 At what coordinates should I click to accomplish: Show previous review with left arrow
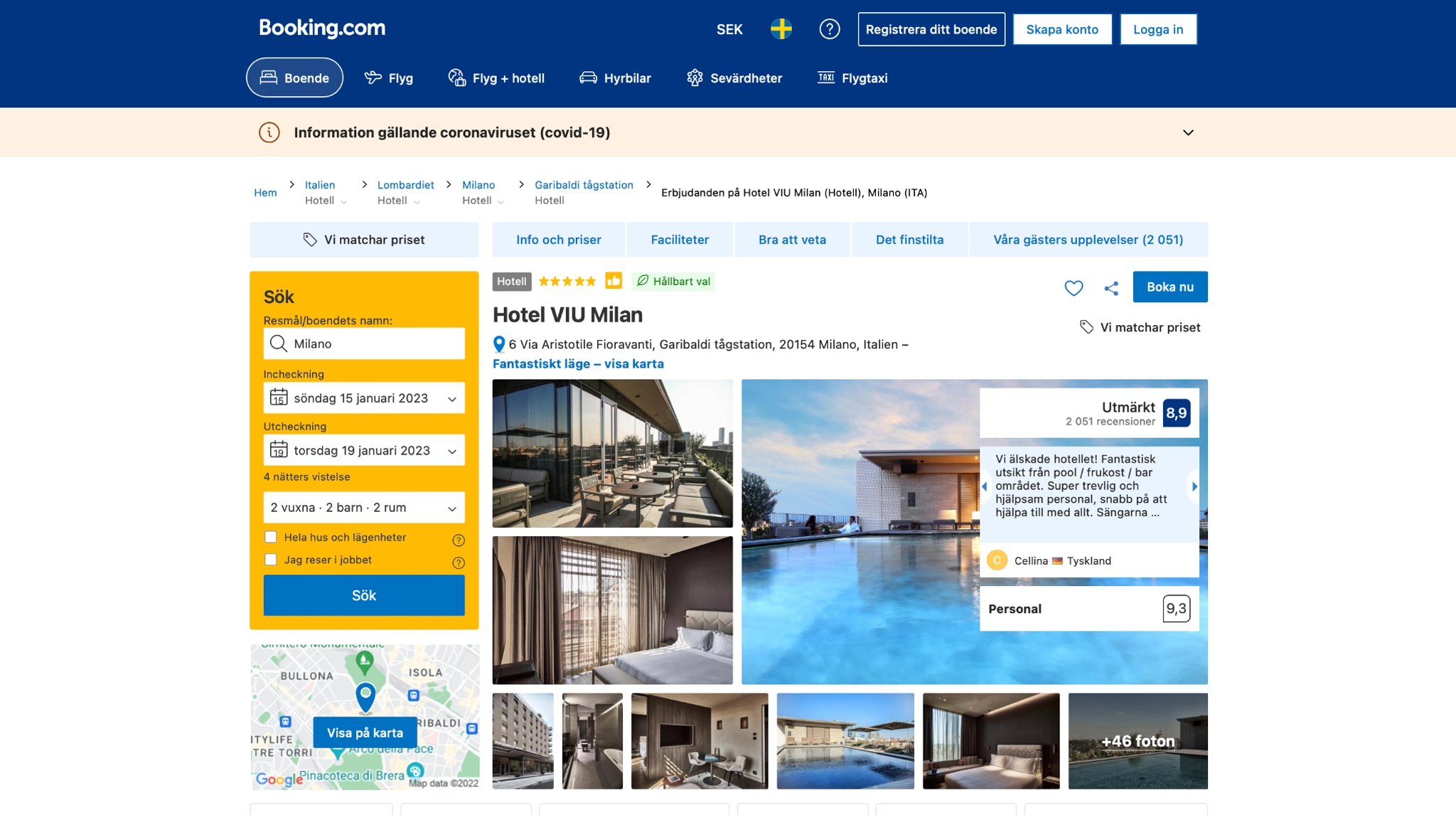click(x=985, y=486)
